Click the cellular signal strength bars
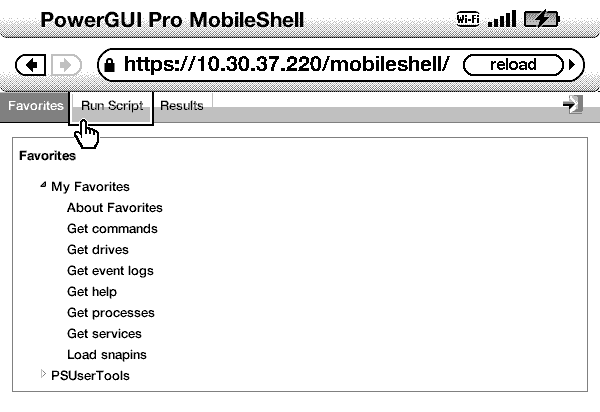The image size is (600, 412). (x=503, y=19)
